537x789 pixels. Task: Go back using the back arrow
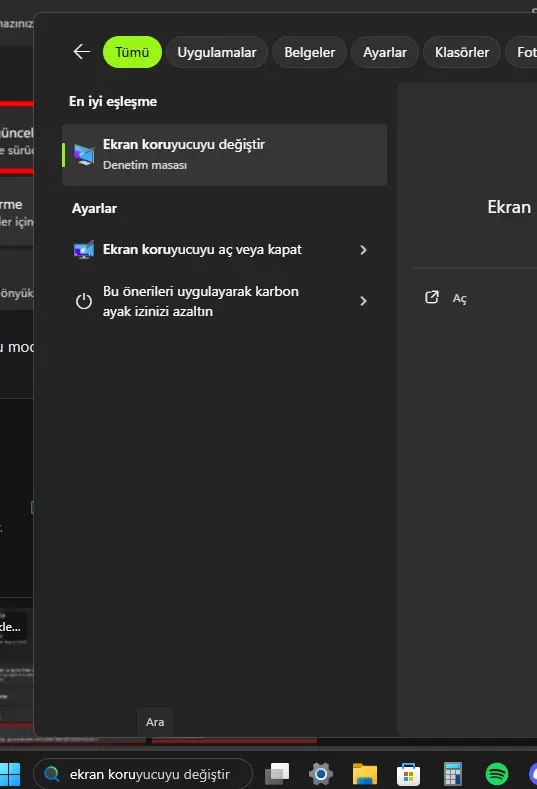(82, 51)
